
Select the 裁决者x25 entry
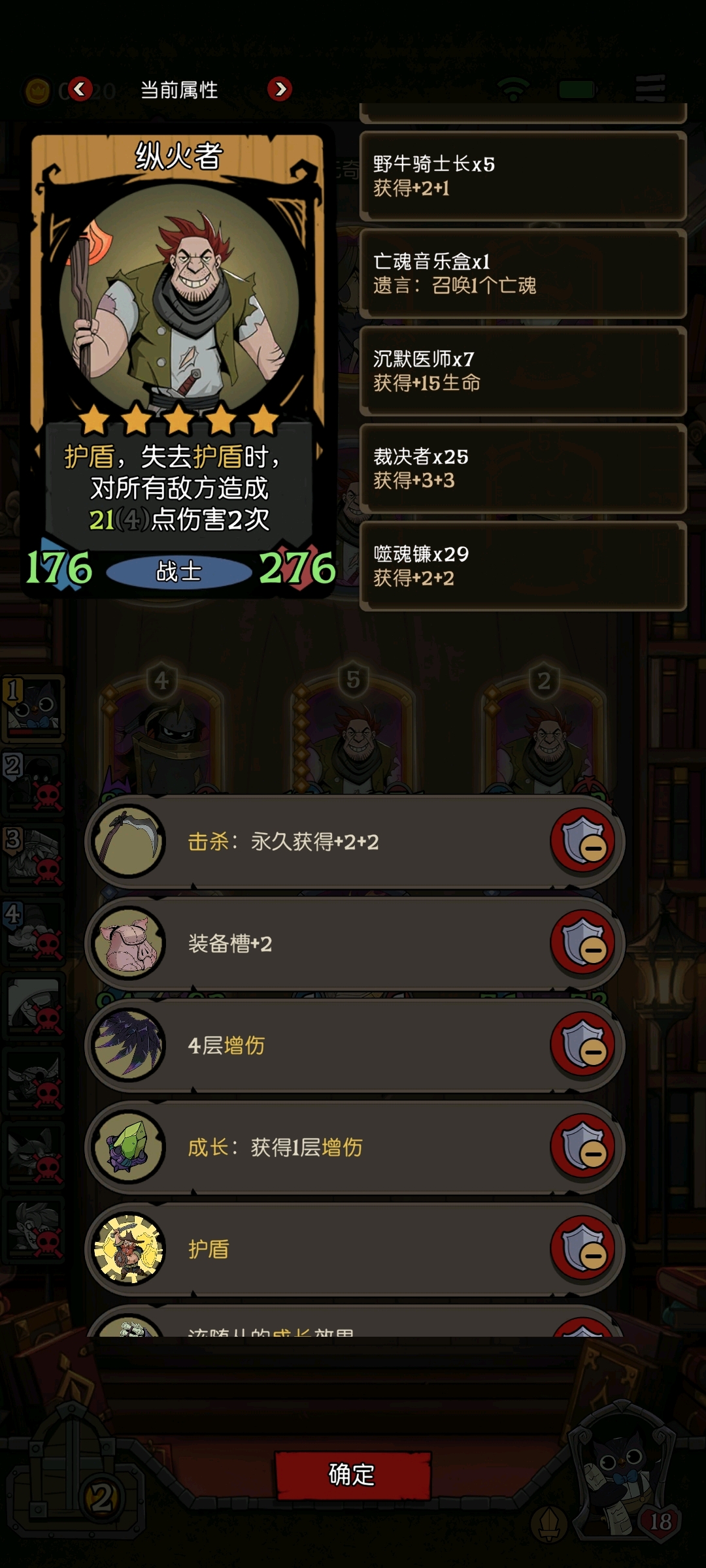click(523, 468)
